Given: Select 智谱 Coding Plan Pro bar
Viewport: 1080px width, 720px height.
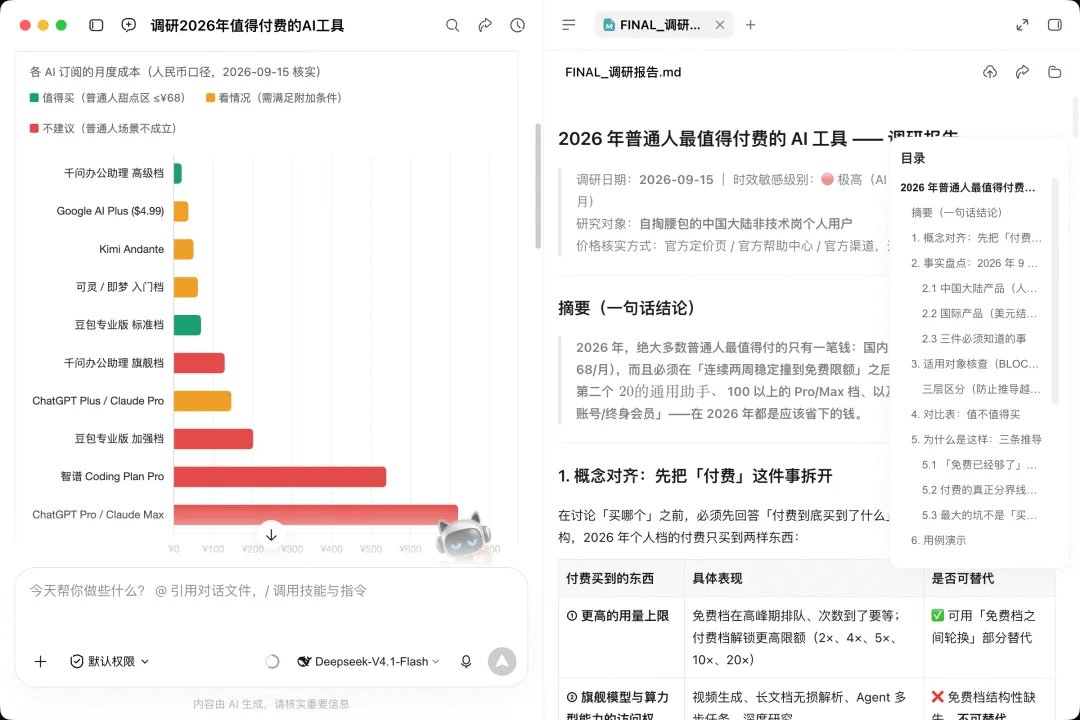Looking at the screenshot, I should tap(280, 477).
